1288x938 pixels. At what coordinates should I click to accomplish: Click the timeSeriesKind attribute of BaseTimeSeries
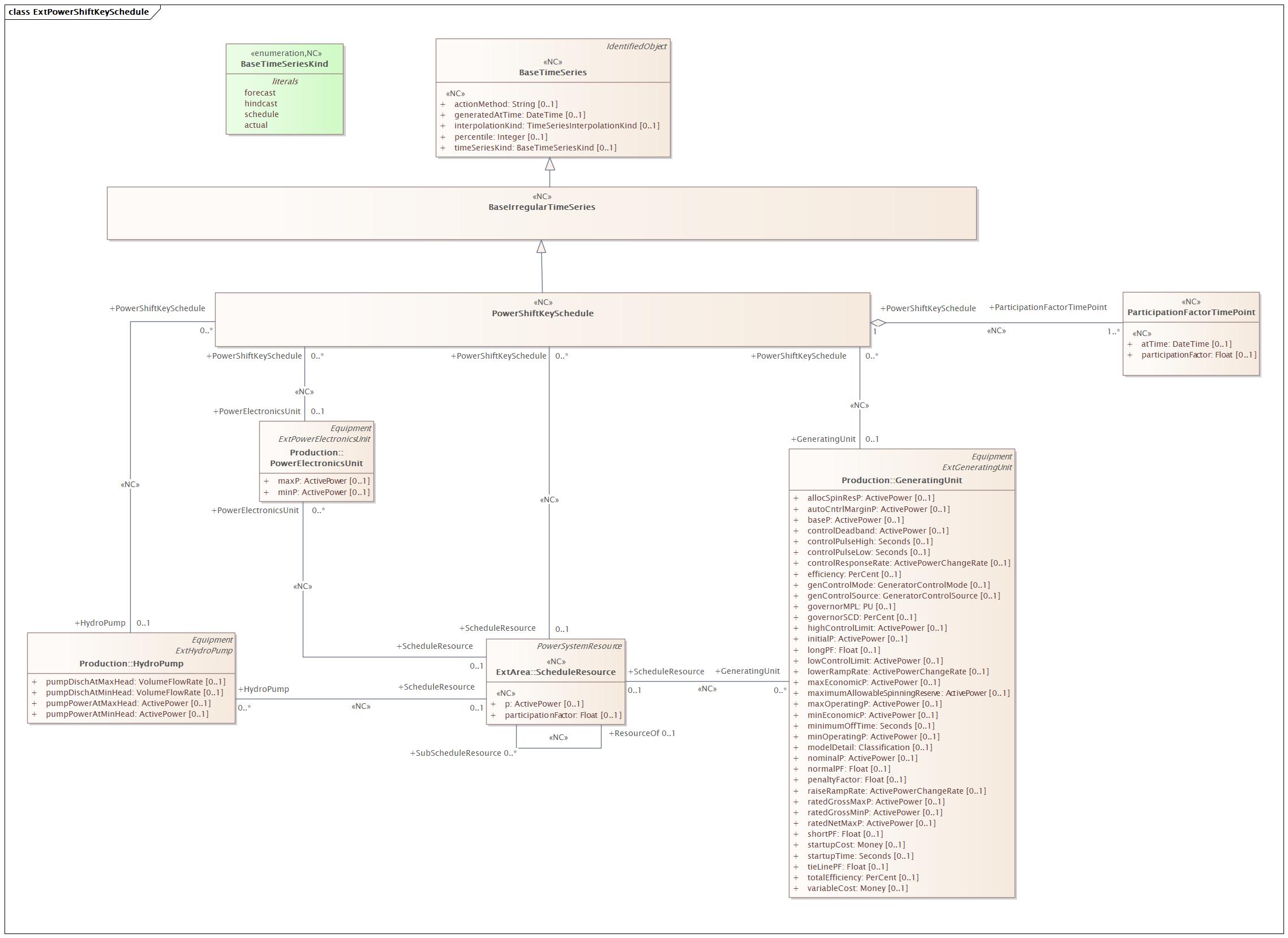[534, 148]
